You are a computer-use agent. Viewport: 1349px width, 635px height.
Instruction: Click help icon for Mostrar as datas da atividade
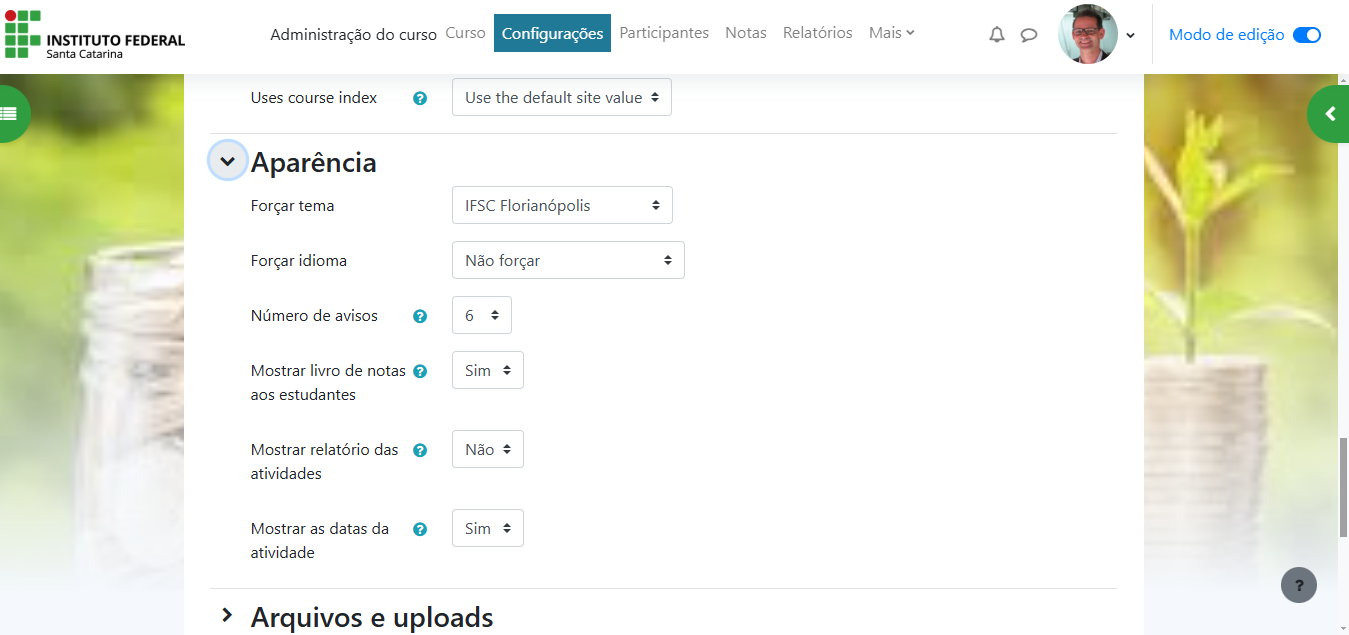(420, 529)
